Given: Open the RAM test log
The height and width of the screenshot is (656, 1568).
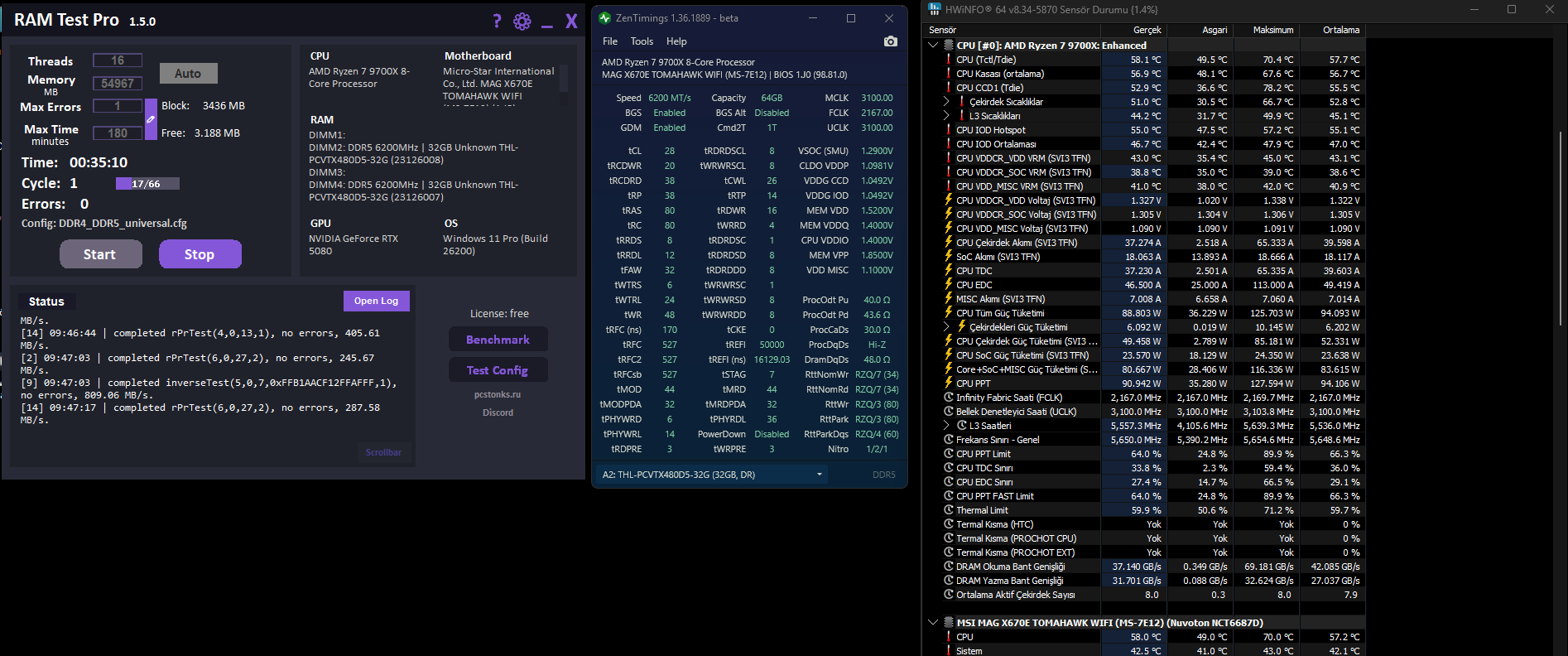Looking at the screenshot, I should 376,301.
